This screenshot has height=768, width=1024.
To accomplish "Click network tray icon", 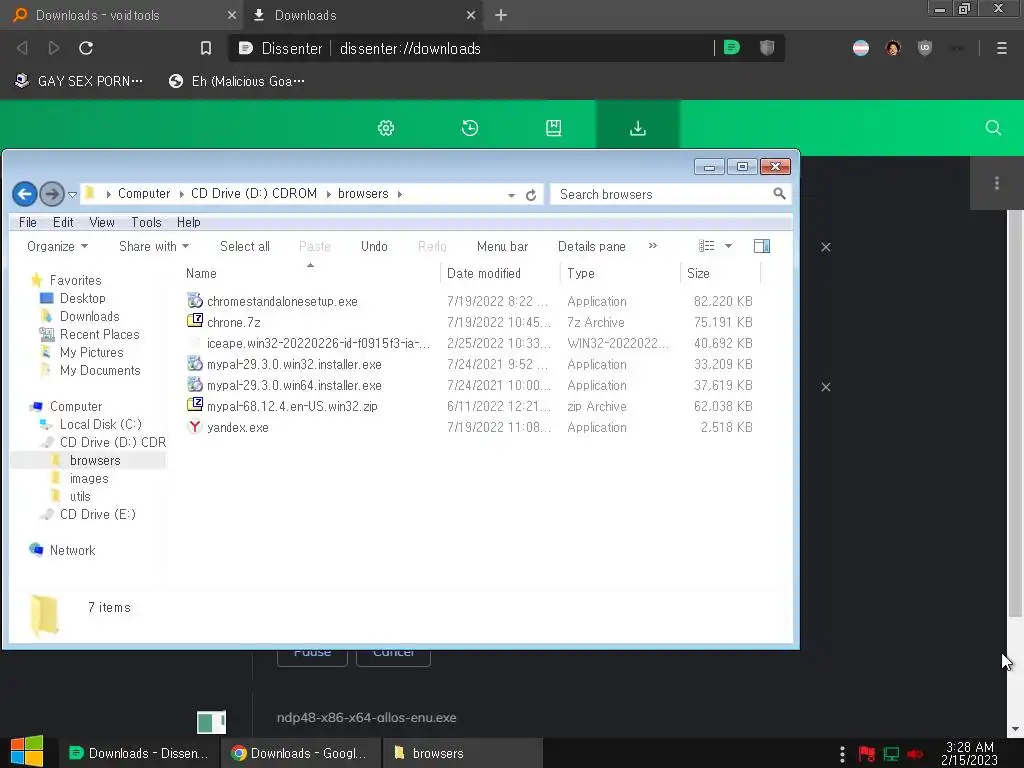I will coord(891,754).
